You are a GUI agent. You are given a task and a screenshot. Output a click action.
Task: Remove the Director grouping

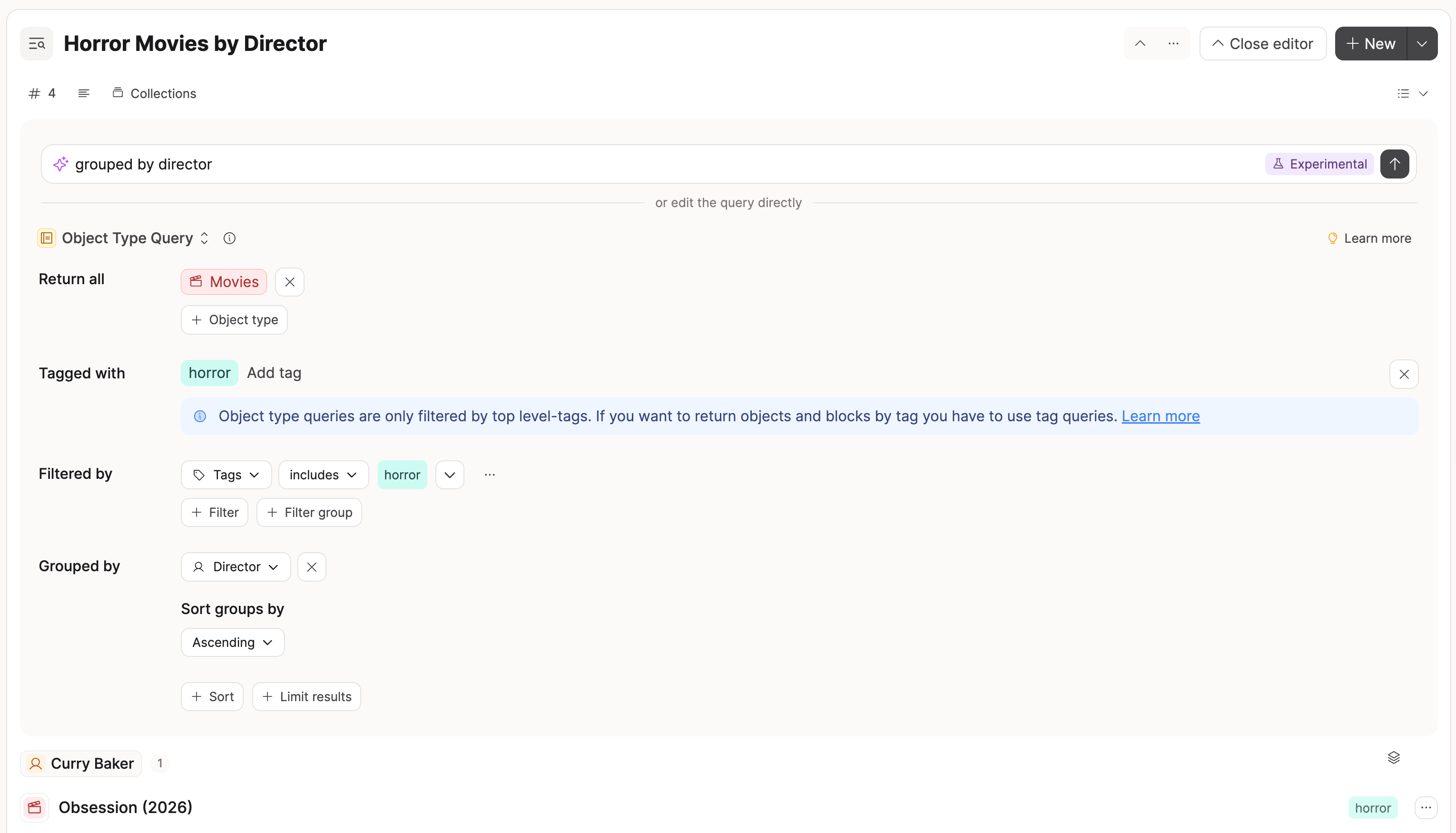[x=312, y=567]
